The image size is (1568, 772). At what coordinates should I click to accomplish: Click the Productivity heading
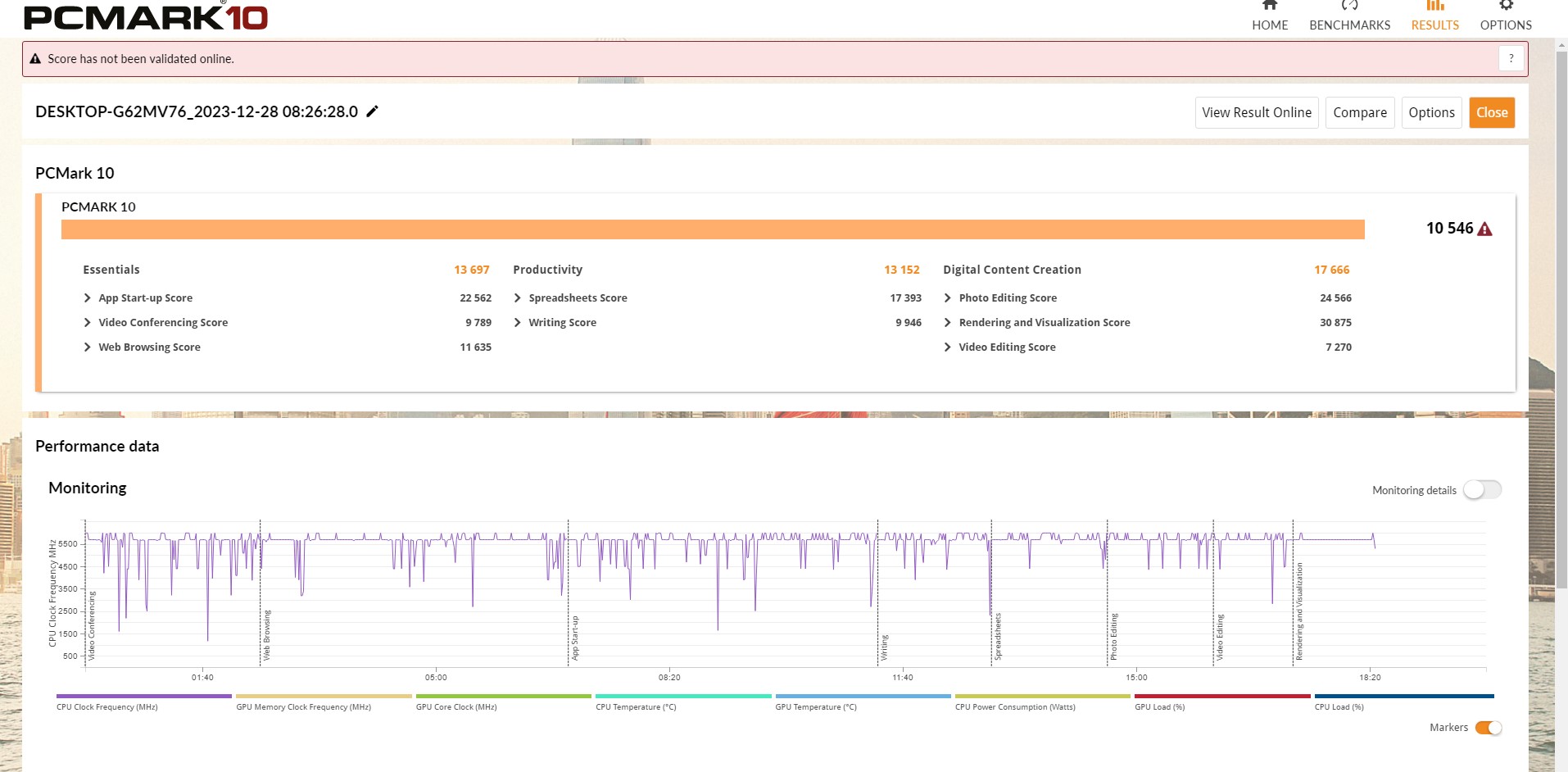click(x=547, y=270)
